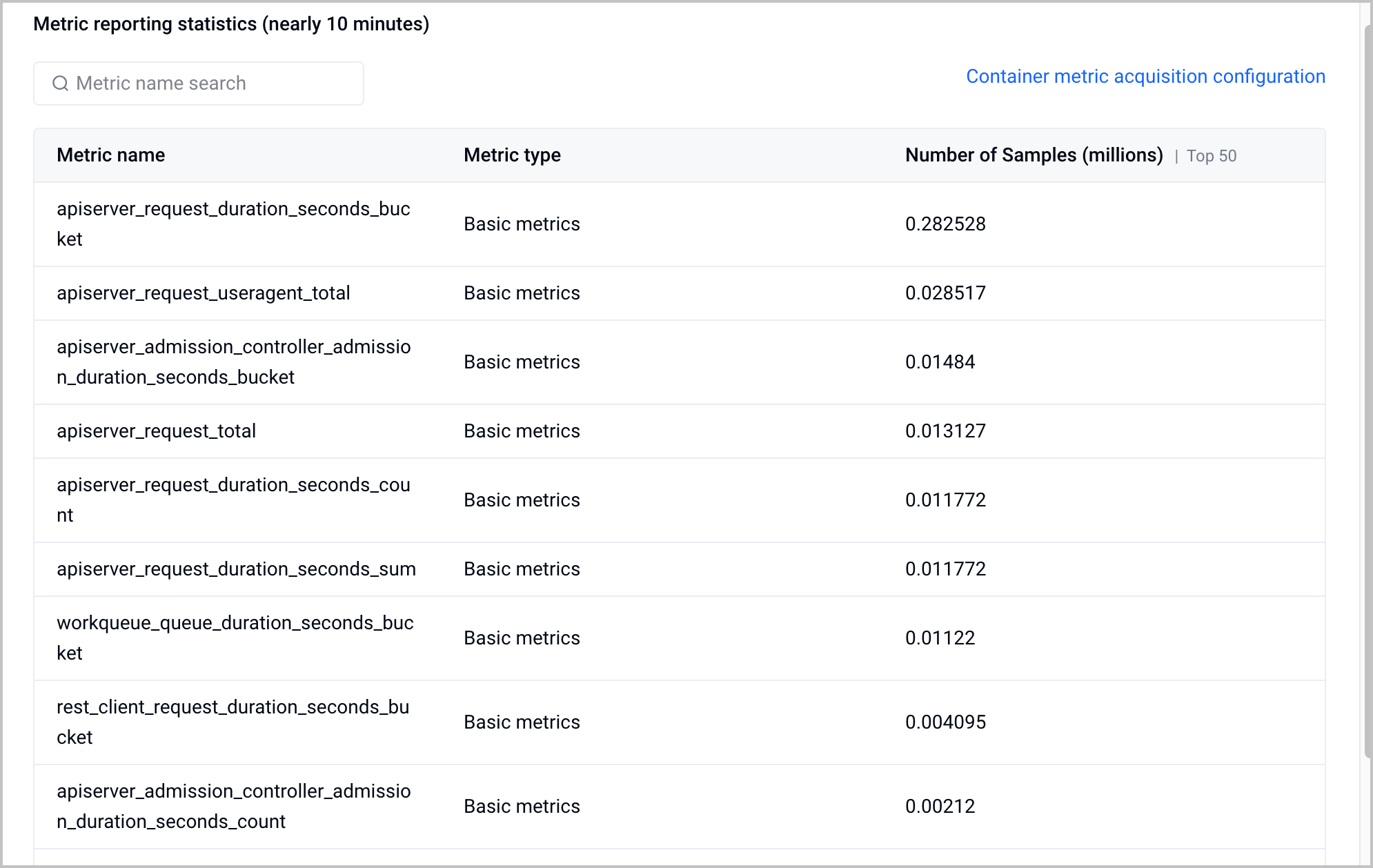Click the Metric reporting statistics heading
1373x868 pixels.
tap(231, 24)
